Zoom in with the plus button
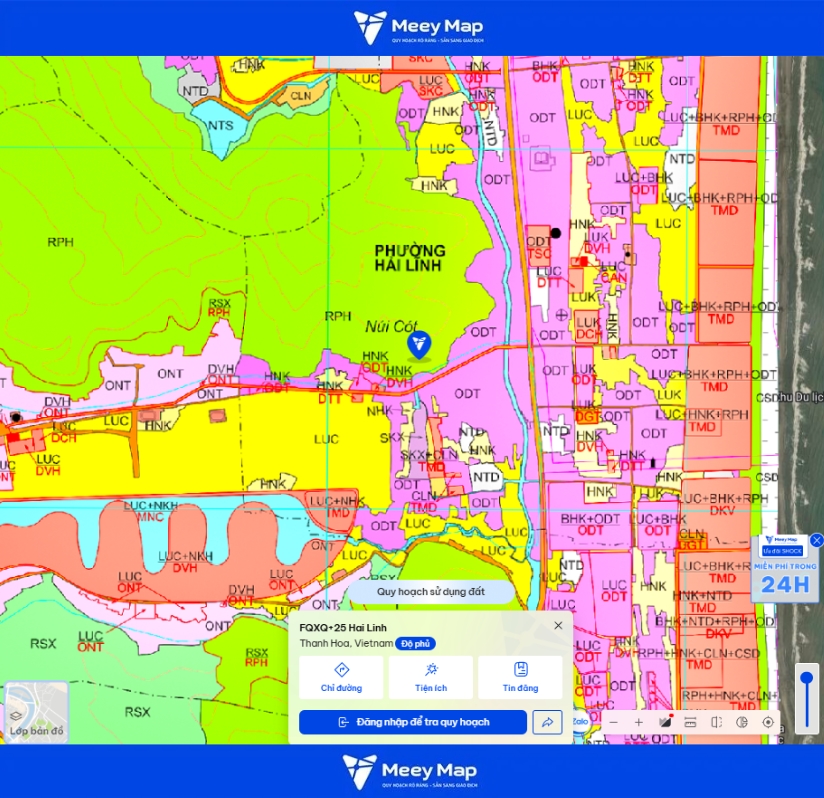 coord(638,722)
